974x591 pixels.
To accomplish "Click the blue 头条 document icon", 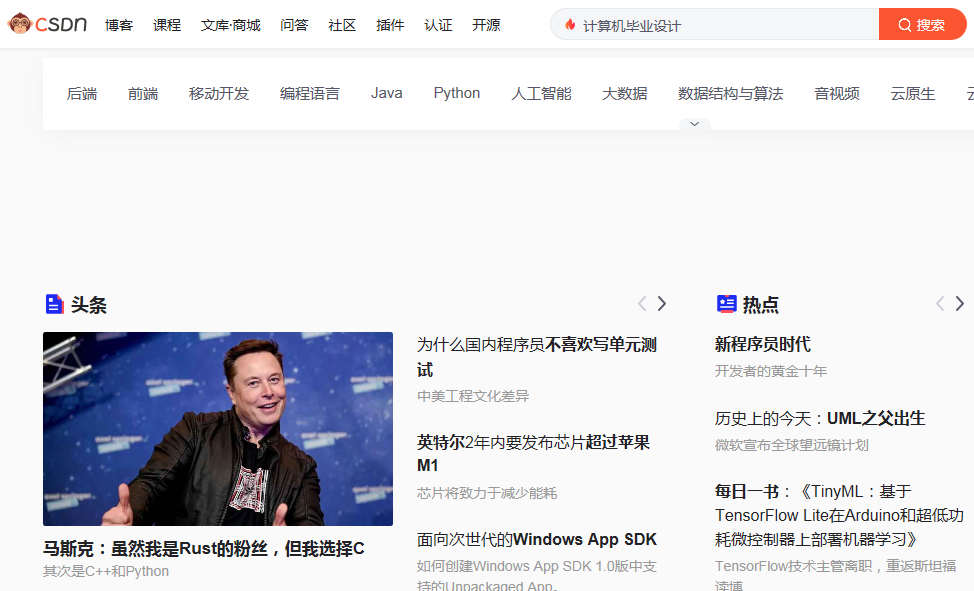I will point(54,303).
